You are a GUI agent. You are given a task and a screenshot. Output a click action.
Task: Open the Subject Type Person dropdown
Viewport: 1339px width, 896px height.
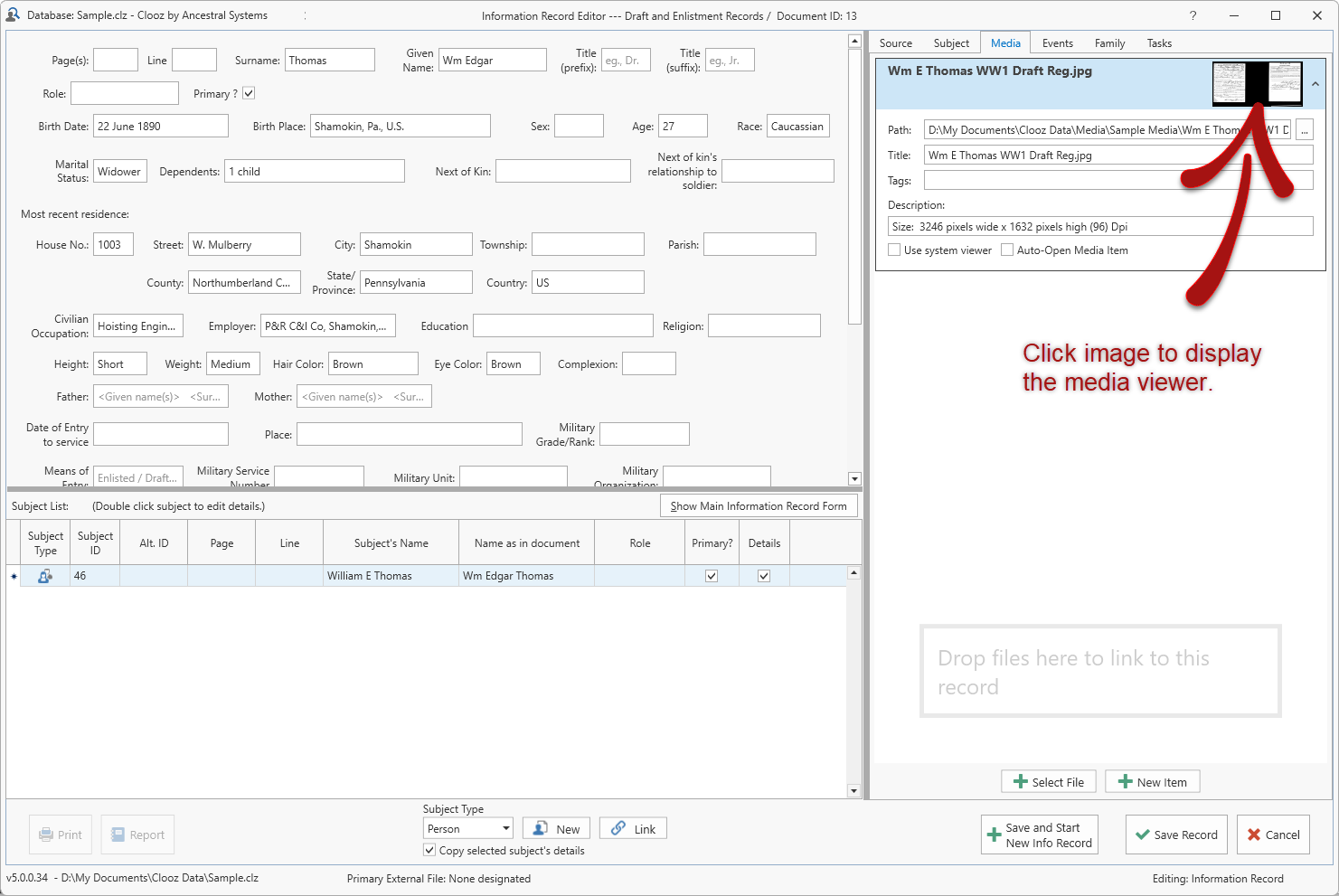[x=505, y=828]
